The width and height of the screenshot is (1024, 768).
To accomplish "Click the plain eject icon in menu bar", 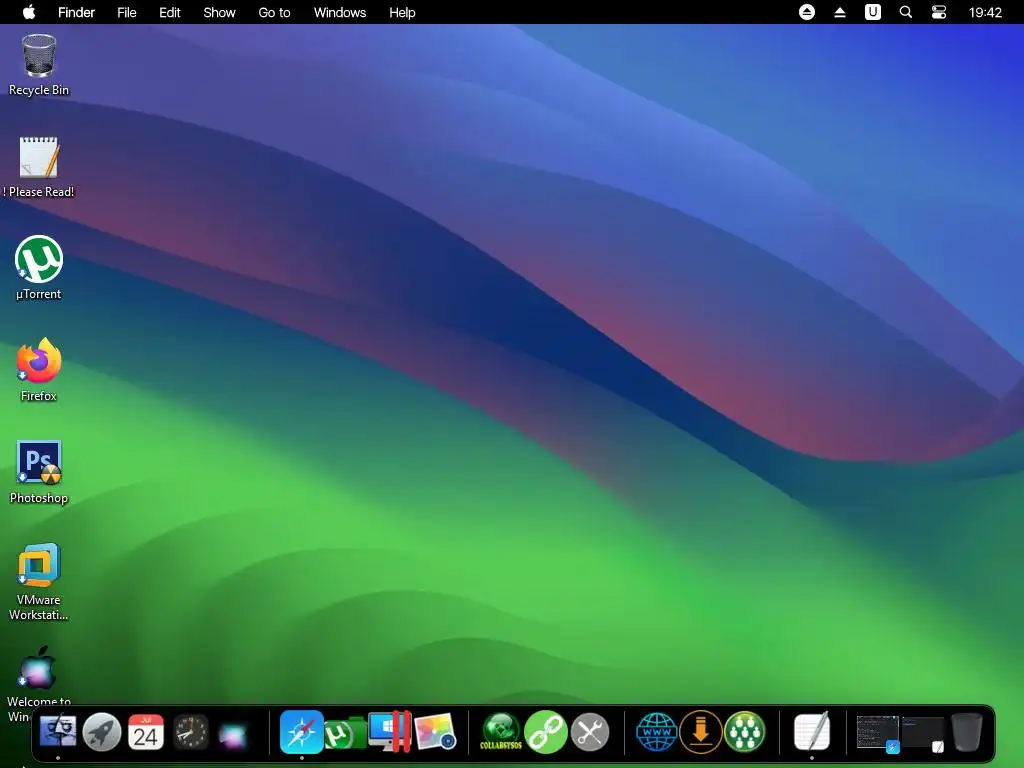I will pyautogui.click(x=840, y=12).
